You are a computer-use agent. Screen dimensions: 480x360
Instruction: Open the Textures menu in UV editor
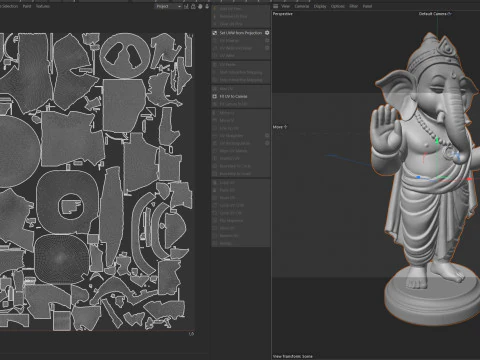43,6
